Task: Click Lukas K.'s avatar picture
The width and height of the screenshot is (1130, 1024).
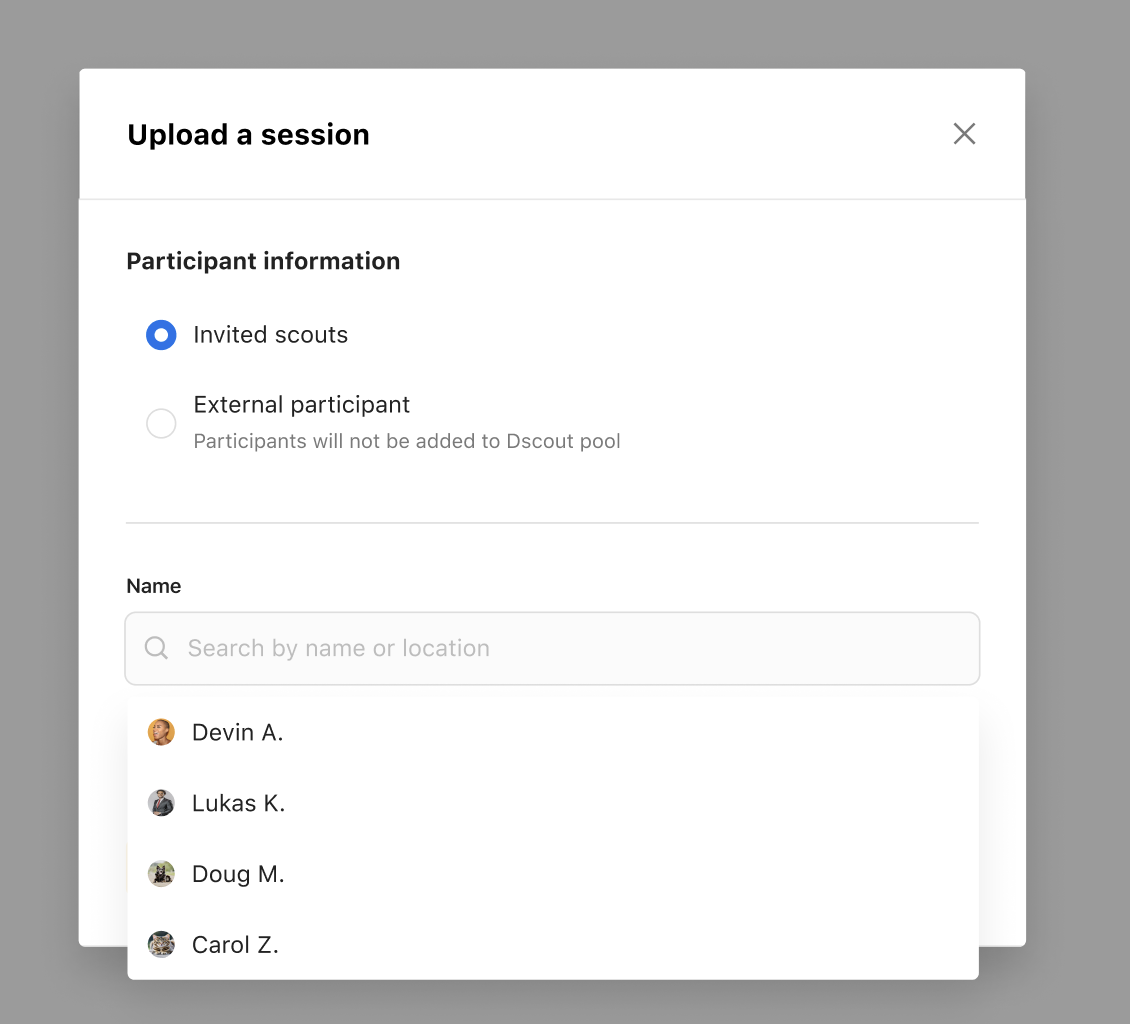Action: [x=161, y=803]
